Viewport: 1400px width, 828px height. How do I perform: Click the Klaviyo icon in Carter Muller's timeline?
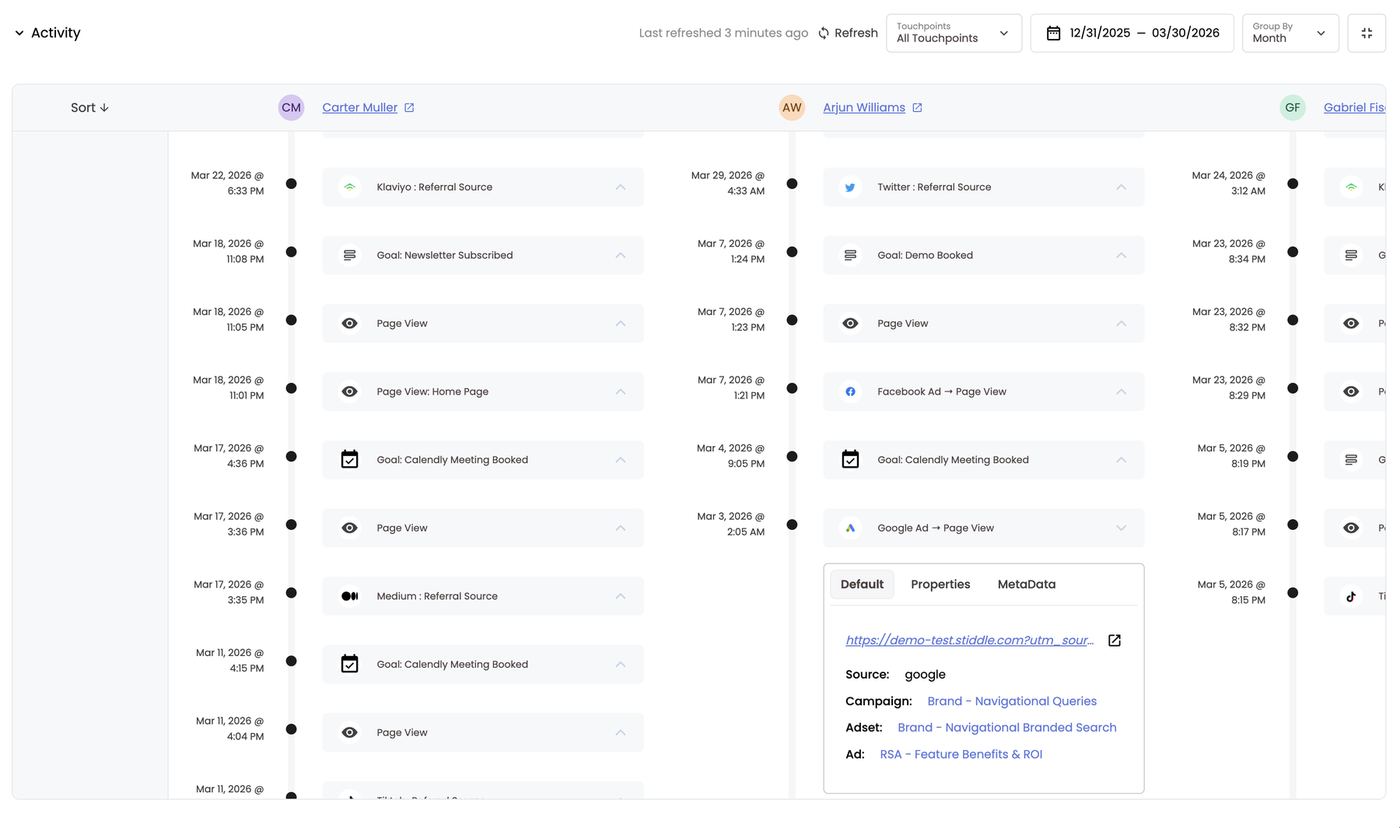pos(349,187)
